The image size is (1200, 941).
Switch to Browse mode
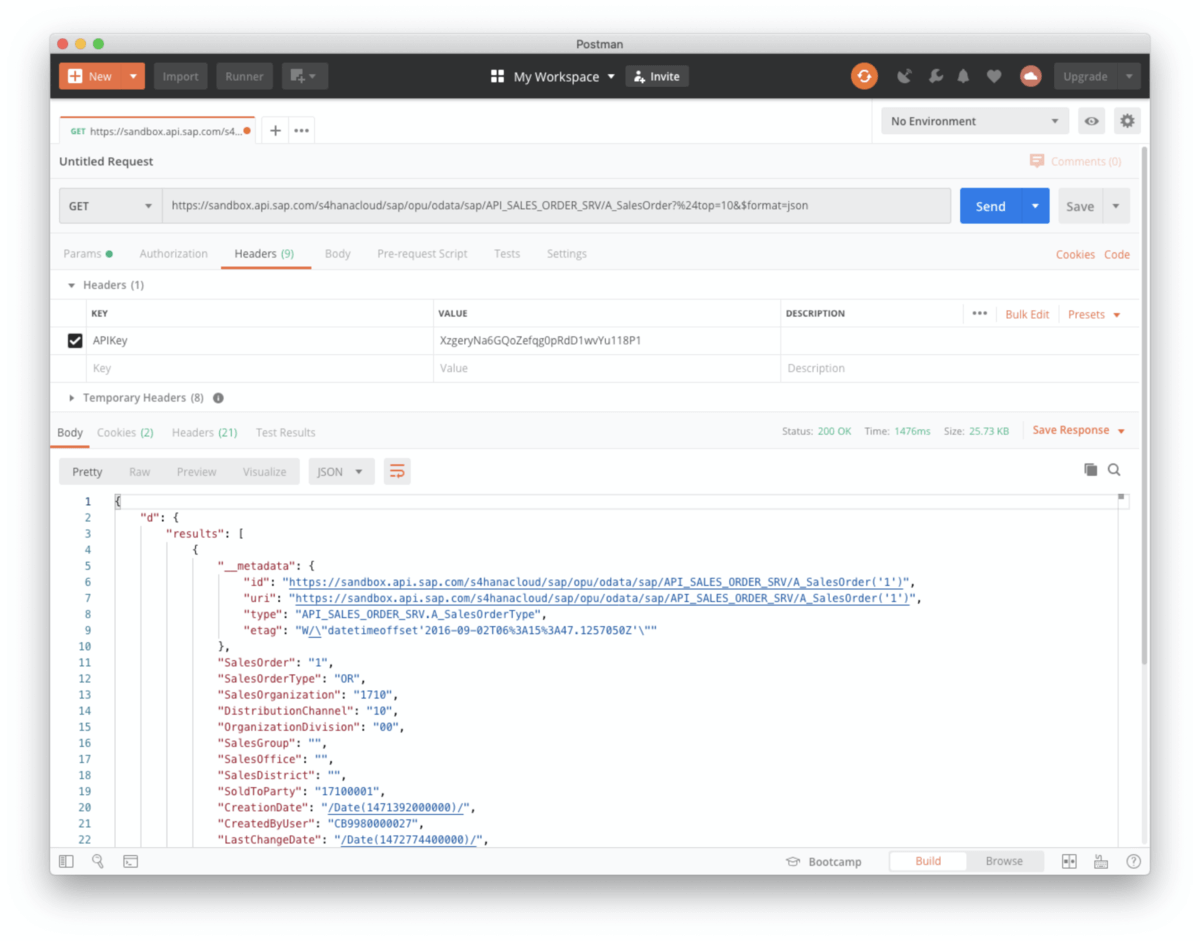[1004, 861]
